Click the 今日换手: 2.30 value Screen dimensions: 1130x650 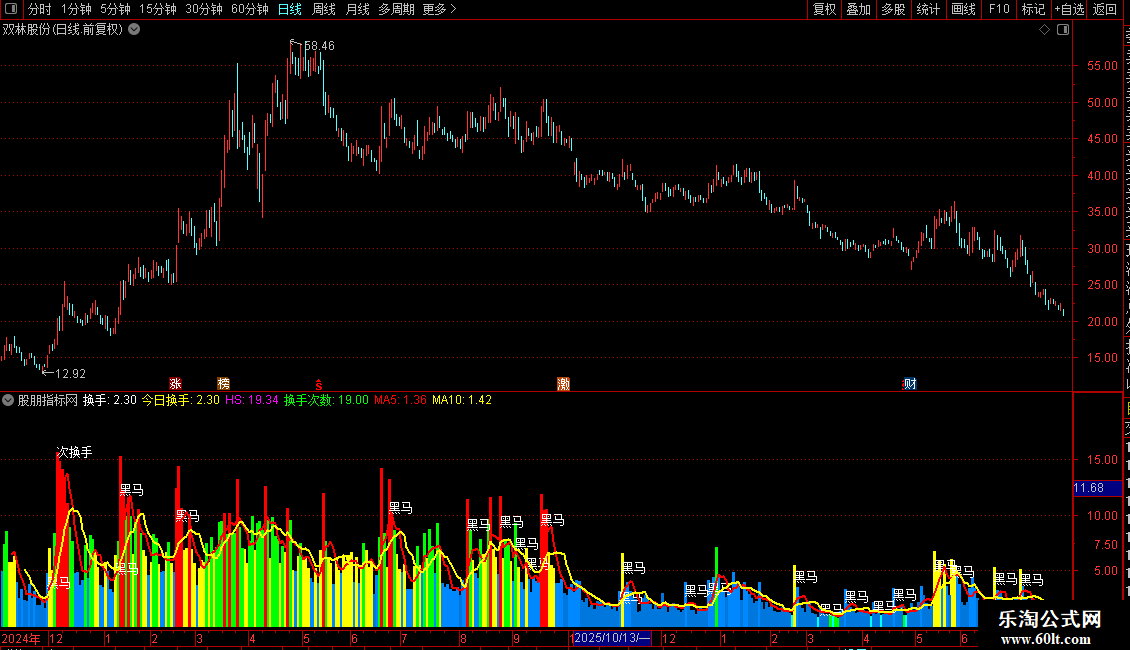(x=181, y=400)
